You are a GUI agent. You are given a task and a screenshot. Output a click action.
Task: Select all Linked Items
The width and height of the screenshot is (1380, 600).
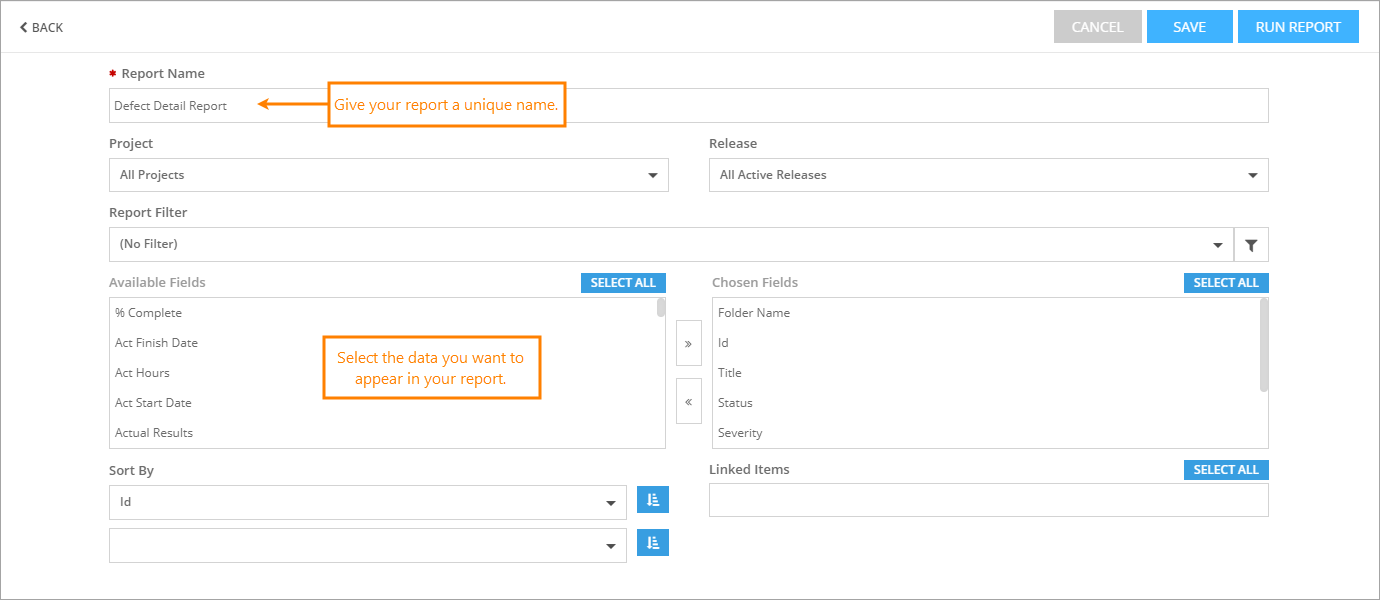(1225, 470)
